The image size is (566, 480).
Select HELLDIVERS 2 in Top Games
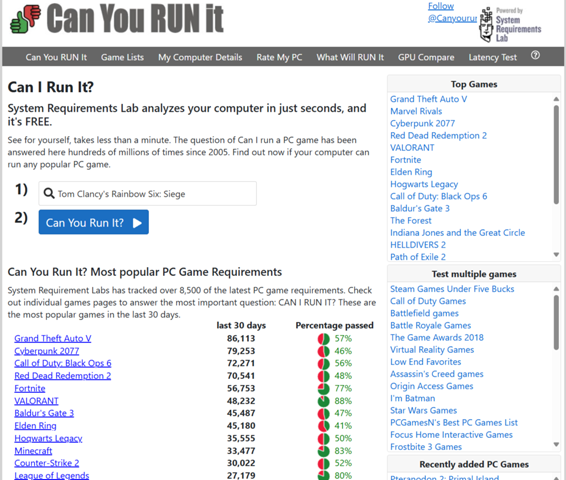click(x=418, y=245)
